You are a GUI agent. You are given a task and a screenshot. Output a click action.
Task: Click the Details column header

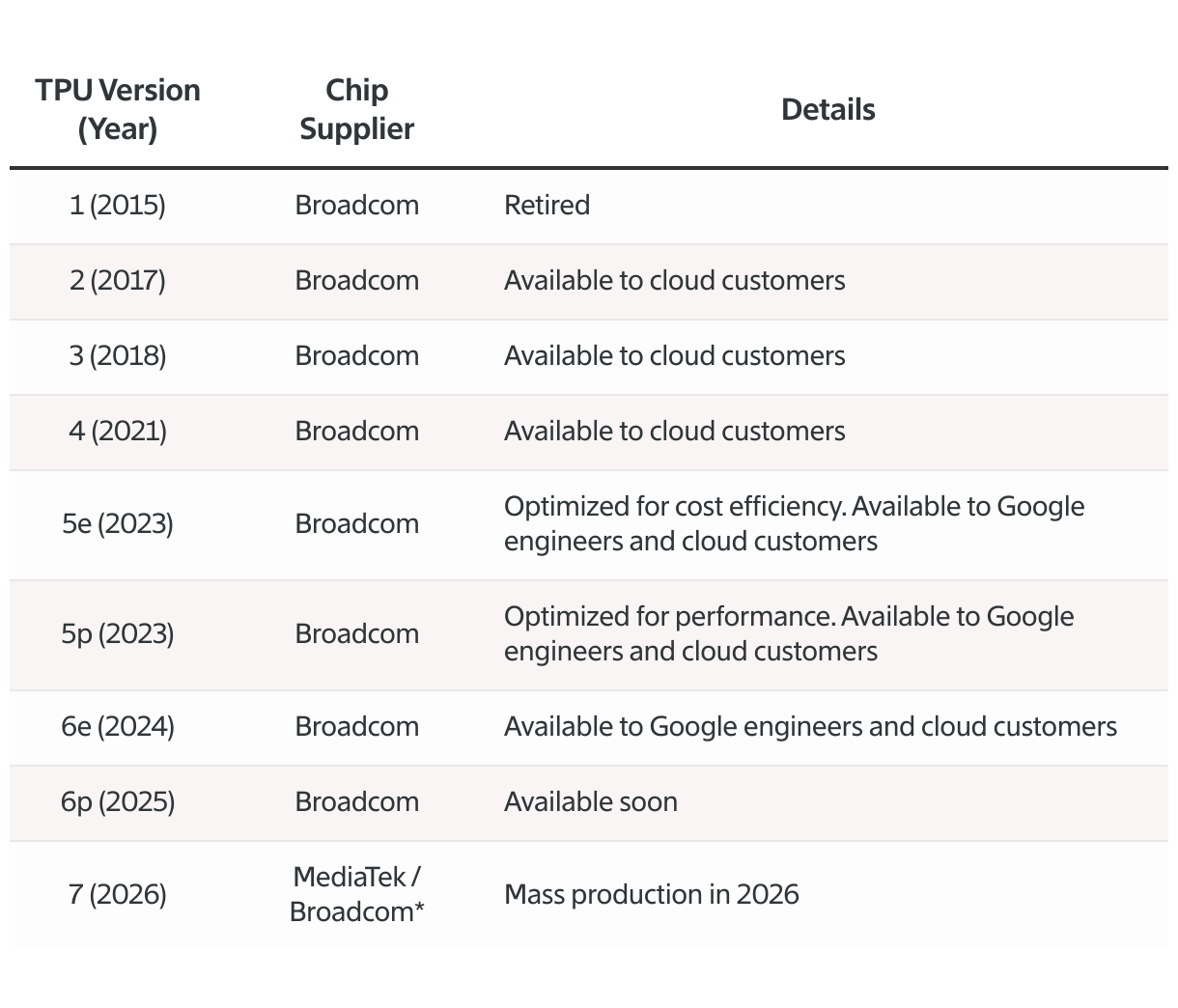tap(827, 109)
